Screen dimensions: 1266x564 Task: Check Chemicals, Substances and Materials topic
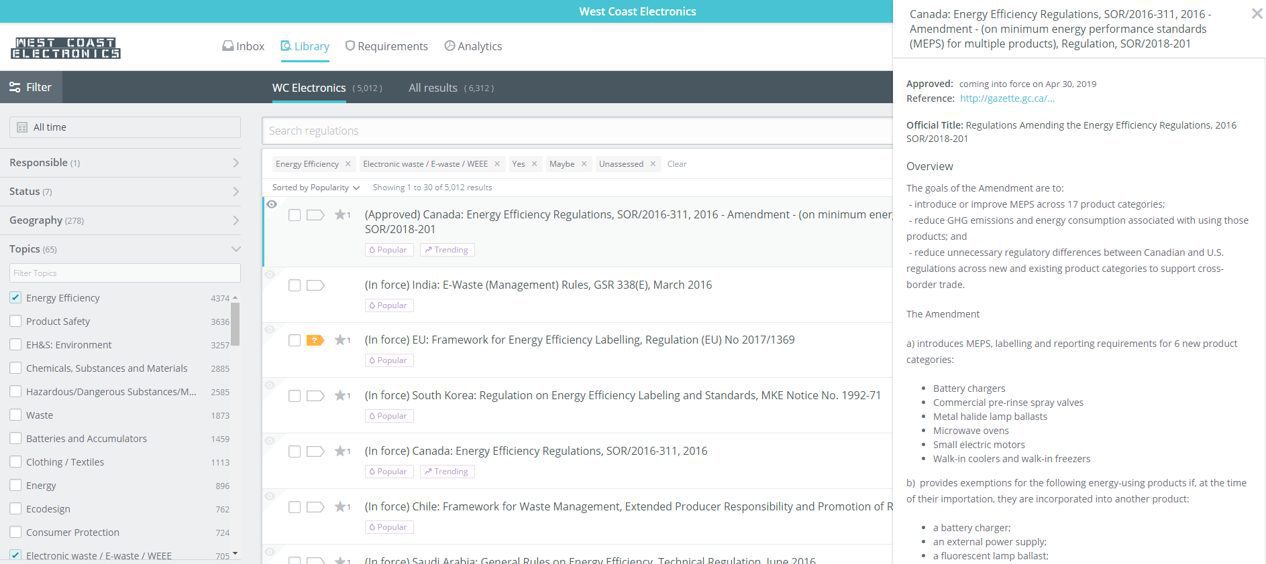(x=15, y=368)
